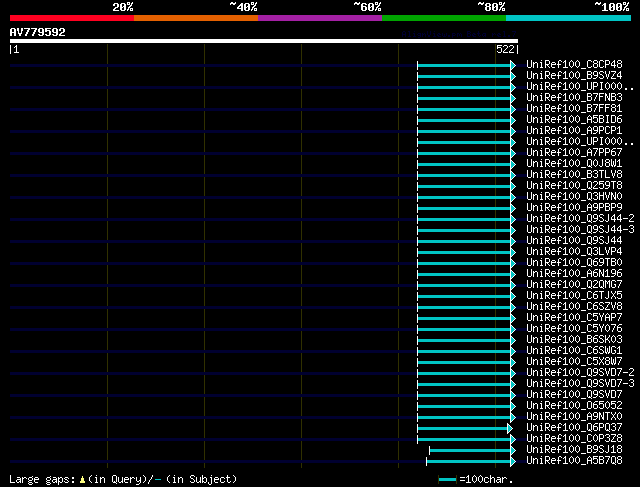Click the arrowhead ending the C0P3Z8 alignment

513,440
